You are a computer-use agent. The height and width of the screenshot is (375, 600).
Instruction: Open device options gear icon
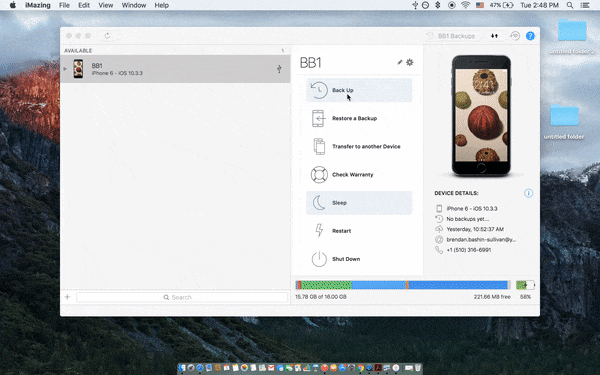(409, 62)
